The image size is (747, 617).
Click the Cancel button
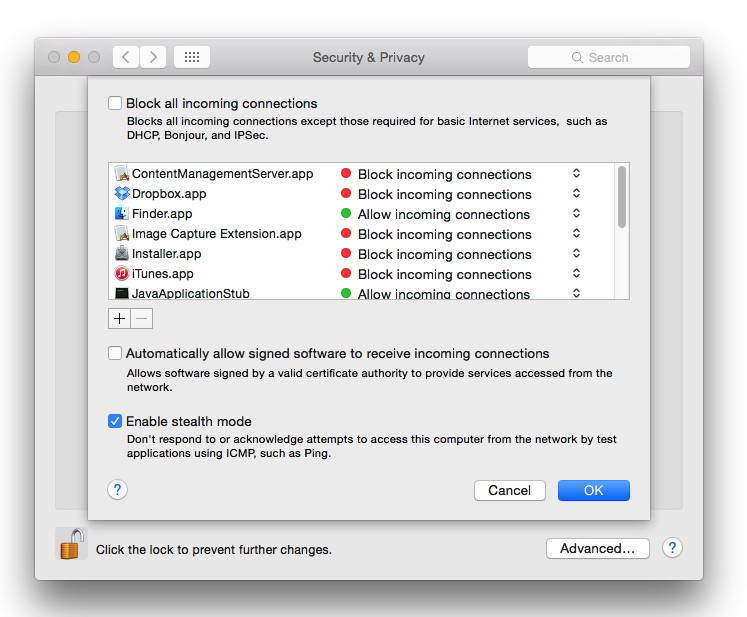coord(509,490)
